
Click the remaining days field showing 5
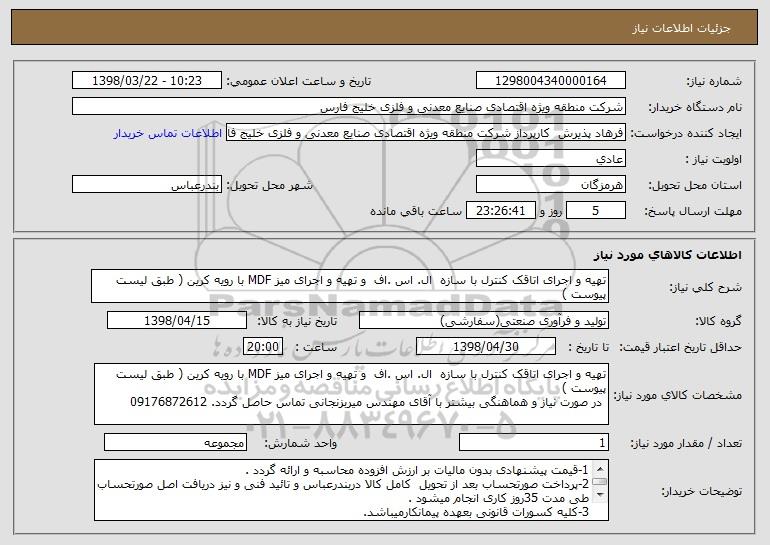click(596, 211)
